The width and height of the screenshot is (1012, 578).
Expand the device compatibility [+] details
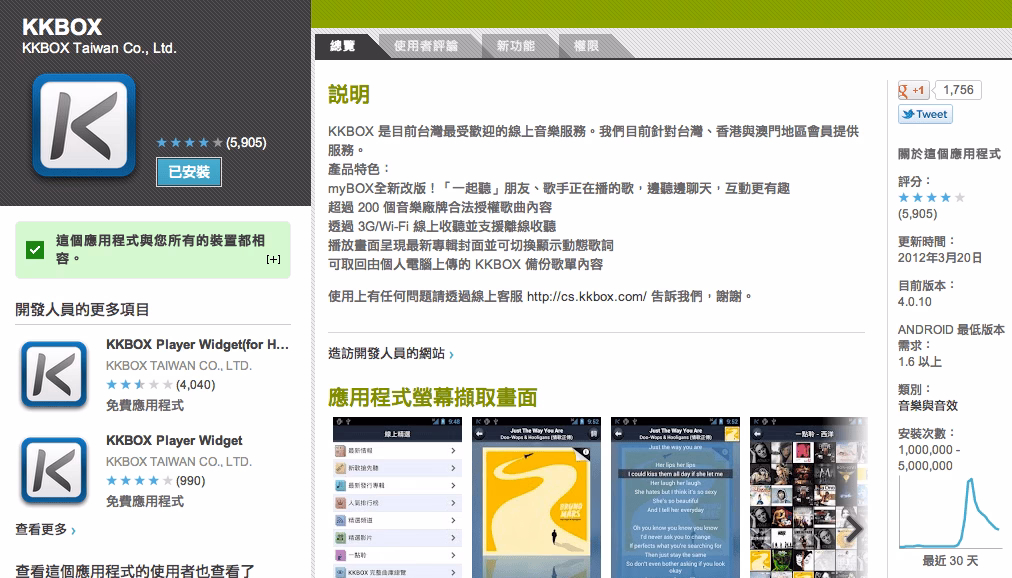273,259
